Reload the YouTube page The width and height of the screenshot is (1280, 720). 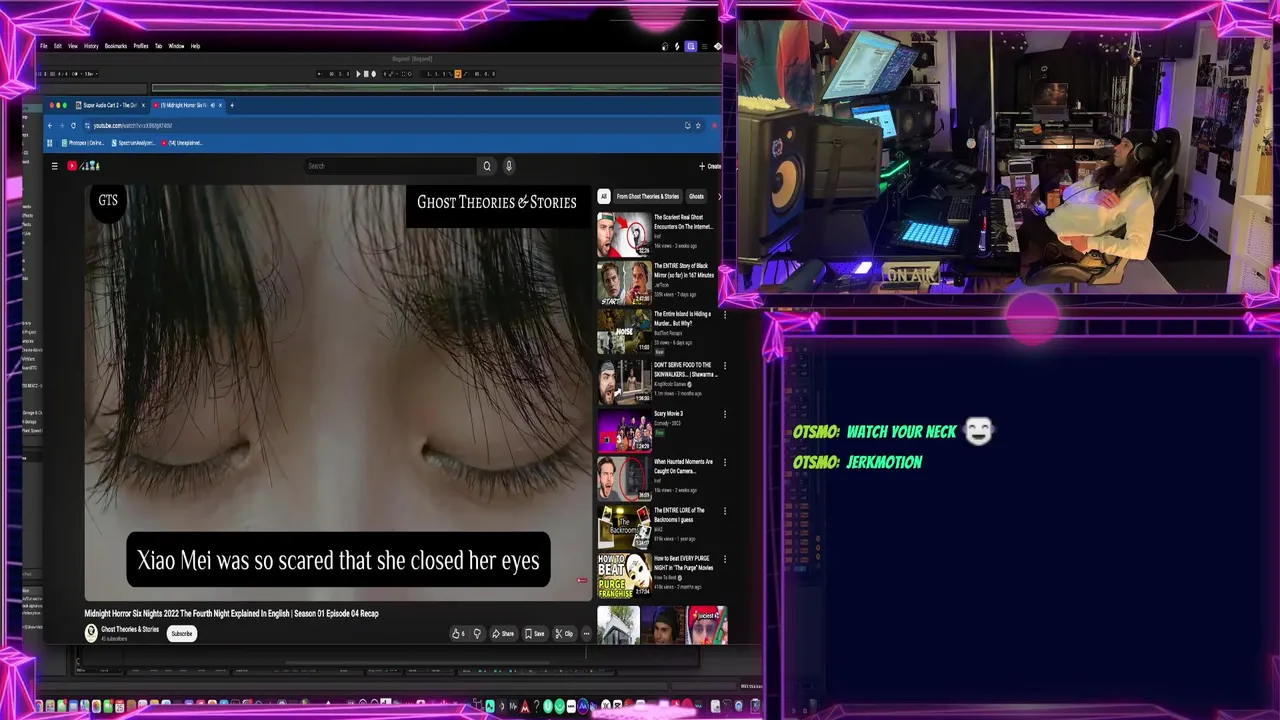pyautogui.click(x=73, y=125)
